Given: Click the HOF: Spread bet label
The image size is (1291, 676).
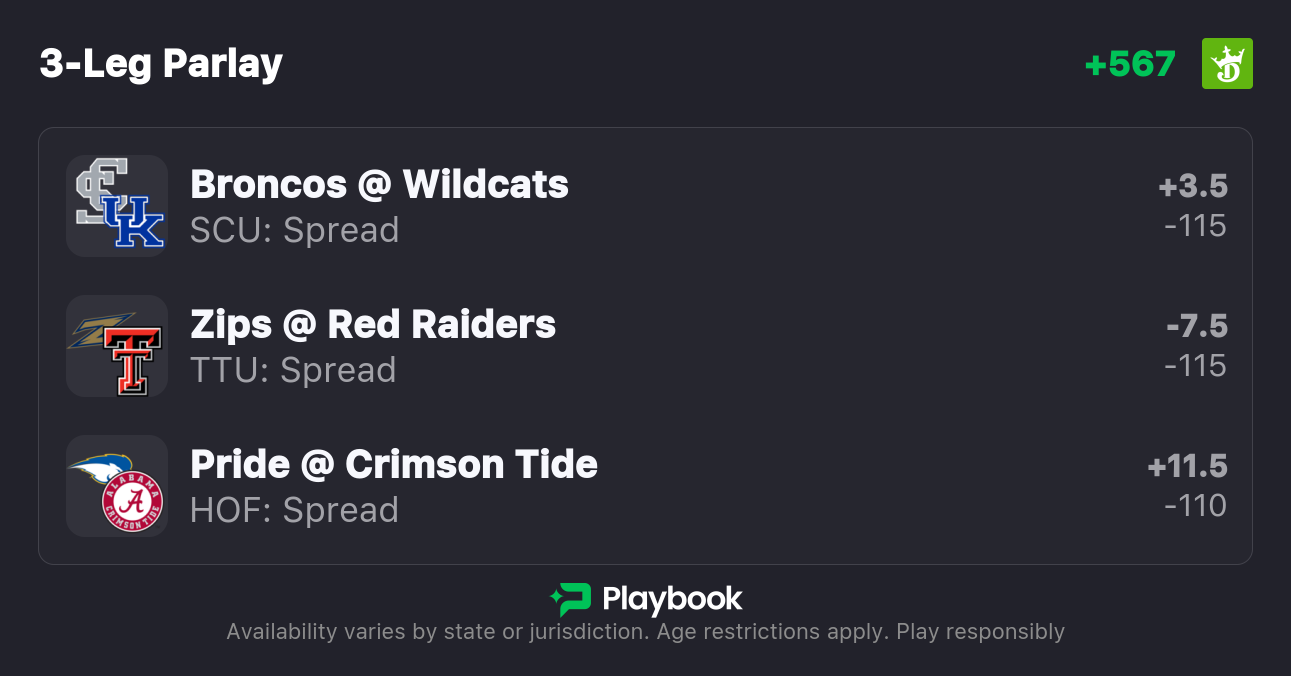Looking at the screenshot, I should click(295, 511).
